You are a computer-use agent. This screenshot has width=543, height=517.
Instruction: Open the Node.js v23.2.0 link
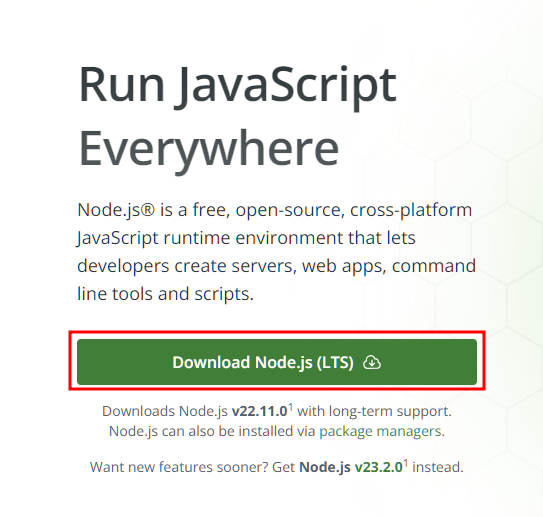coord(350,467)
